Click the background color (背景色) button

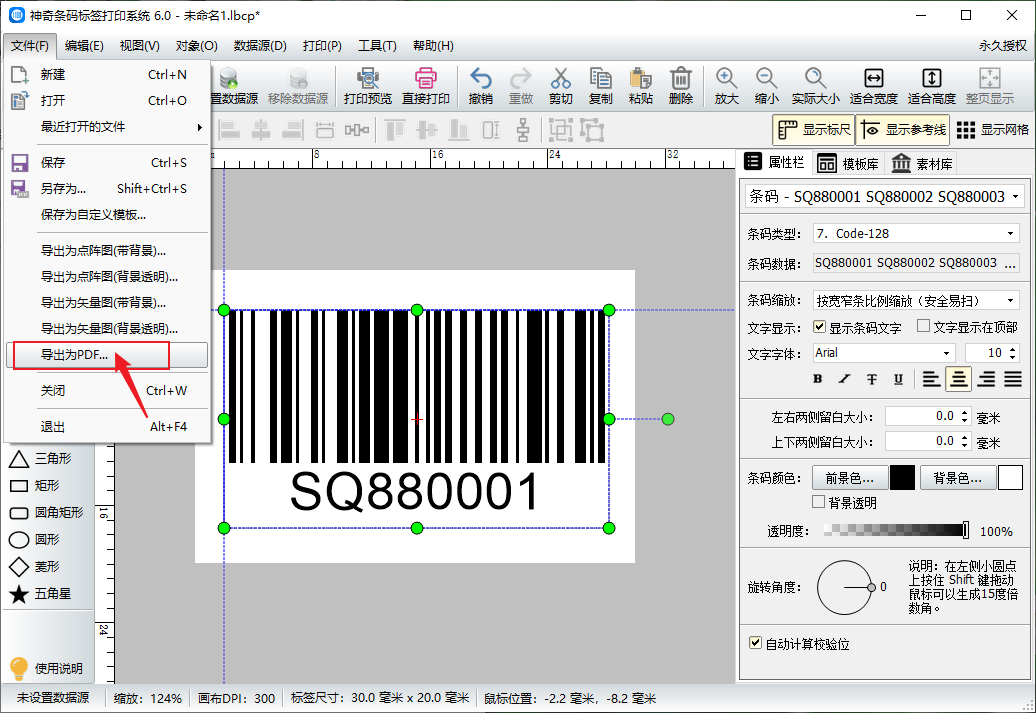tap(957, 478)
